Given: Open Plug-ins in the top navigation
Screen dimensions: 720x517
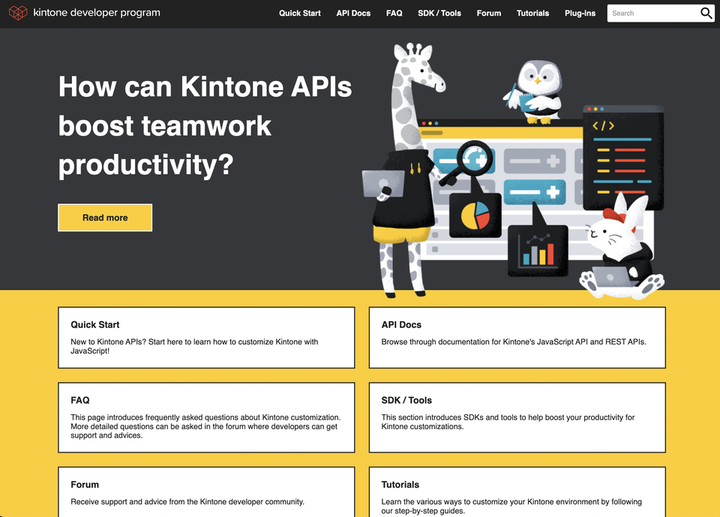Looking at the screenshot, I should point(580,13).
